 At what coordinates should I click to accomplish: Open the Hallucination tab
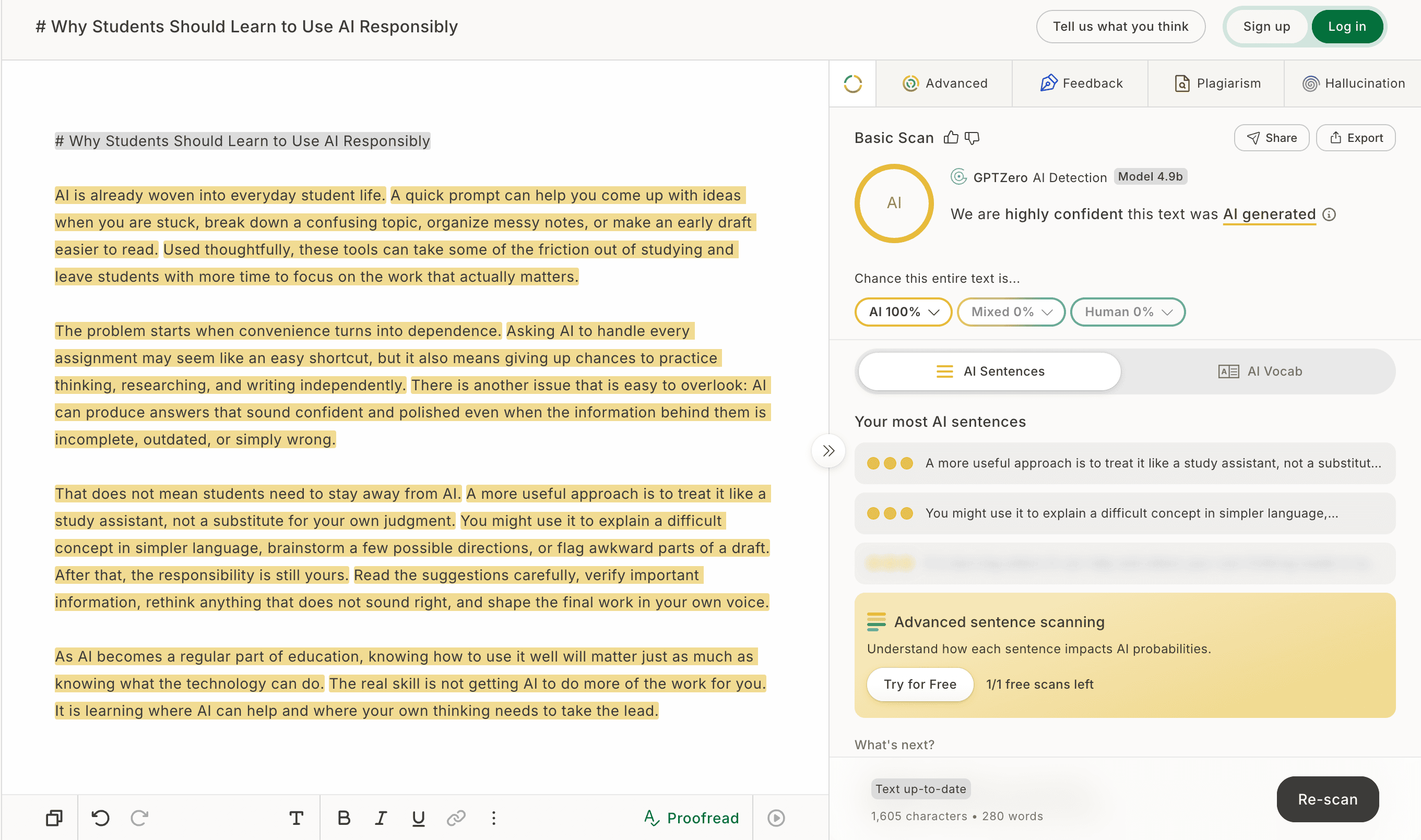(x=1353, y=83)
